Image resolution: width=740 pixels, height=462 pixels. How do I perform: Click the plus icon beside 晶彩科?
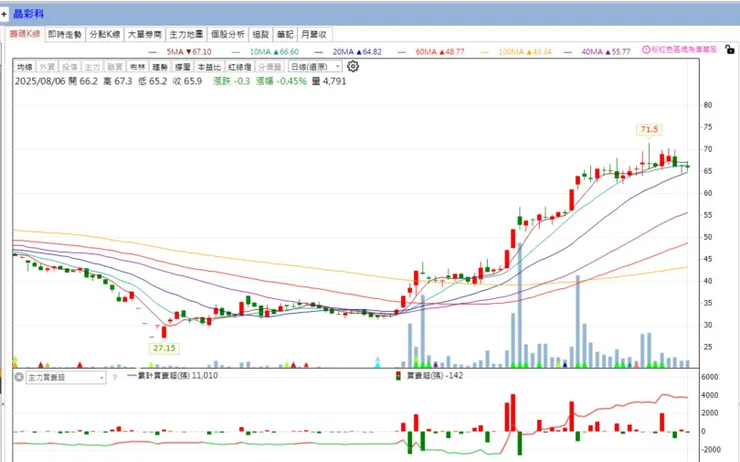pyautogui.click(x=4, y=14)
